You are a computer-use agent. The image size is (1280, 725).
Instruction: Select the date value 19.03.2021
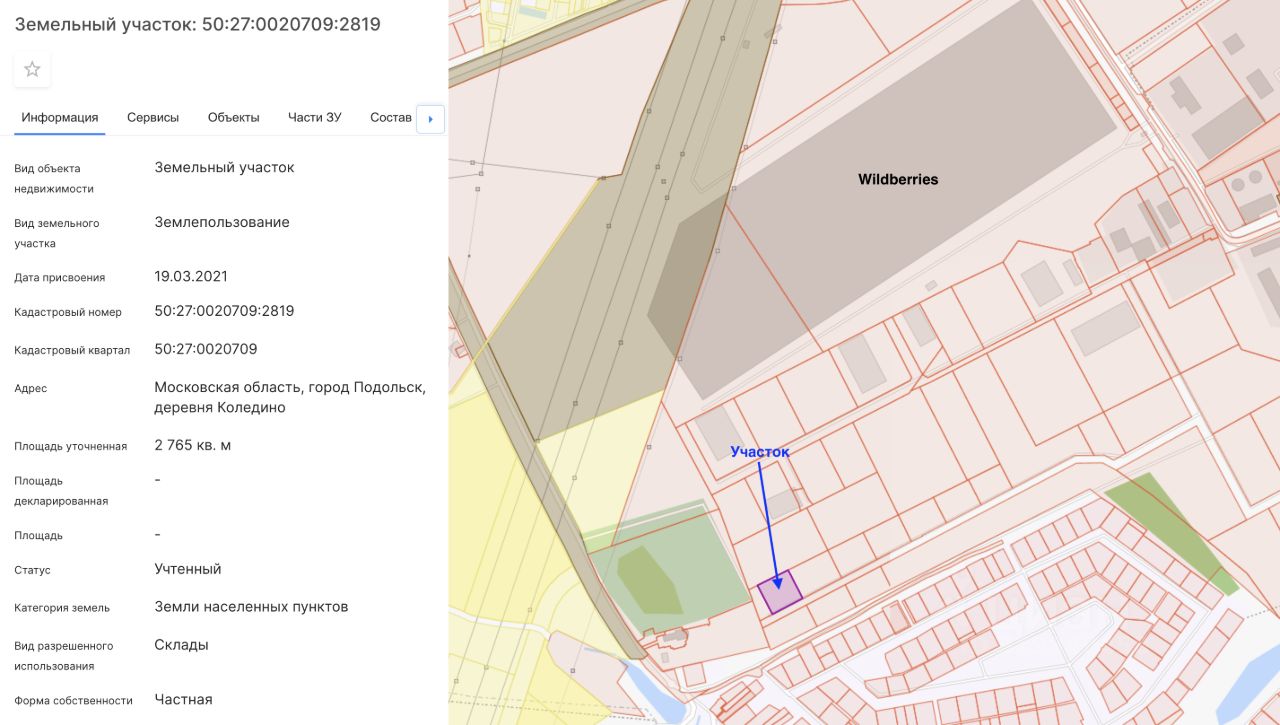coord(191,276)
